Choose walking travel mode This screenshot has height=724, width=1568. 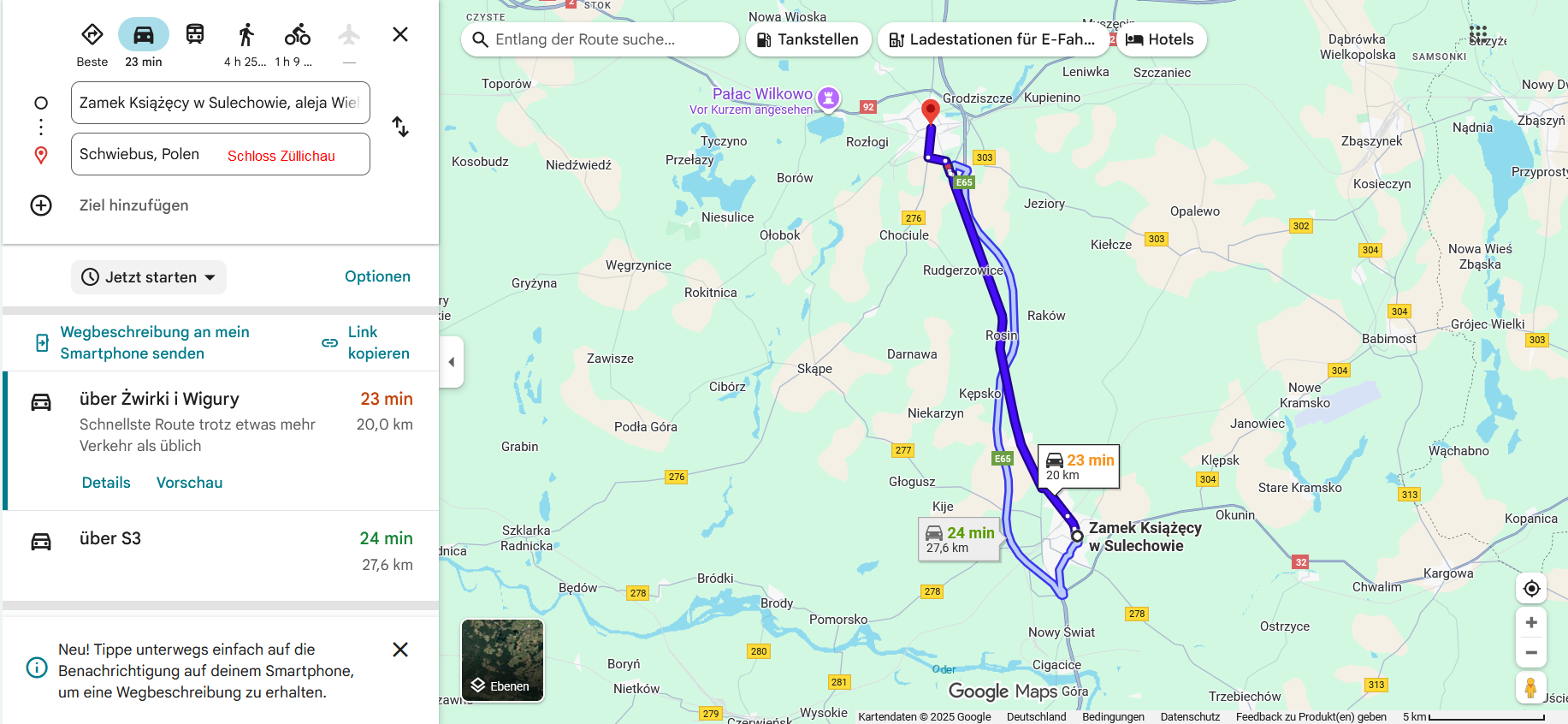click(x=246, y=35)
